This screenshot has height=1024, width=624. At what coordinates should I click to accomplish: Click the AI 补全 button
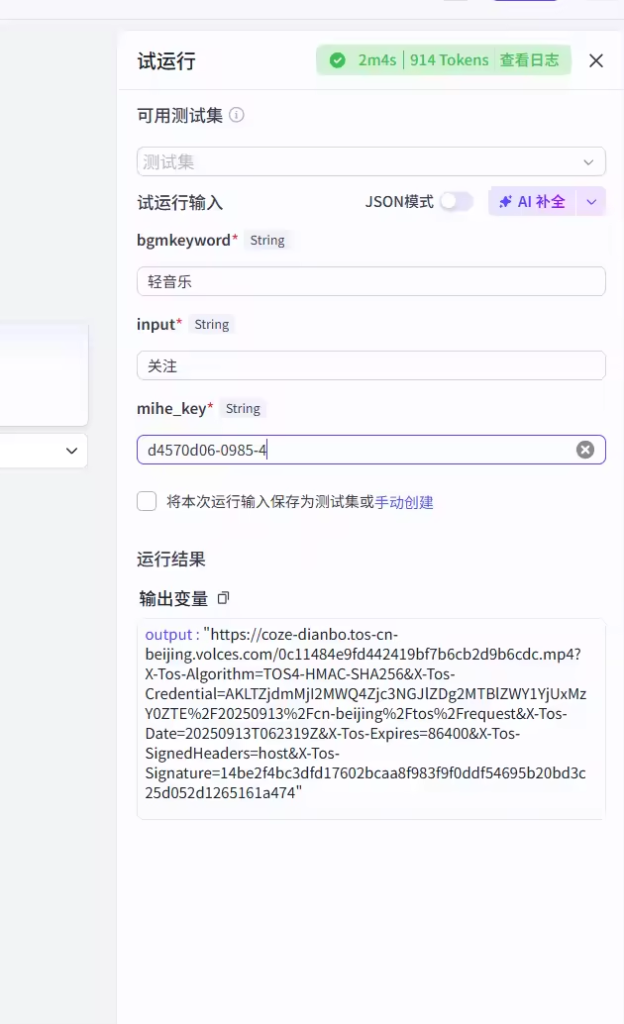click(532, 202)
